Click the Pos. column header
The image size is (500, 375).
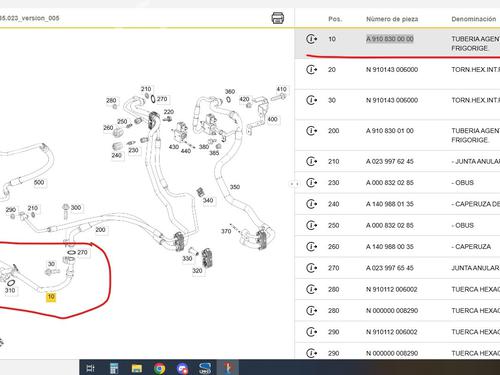coord(335,19)
